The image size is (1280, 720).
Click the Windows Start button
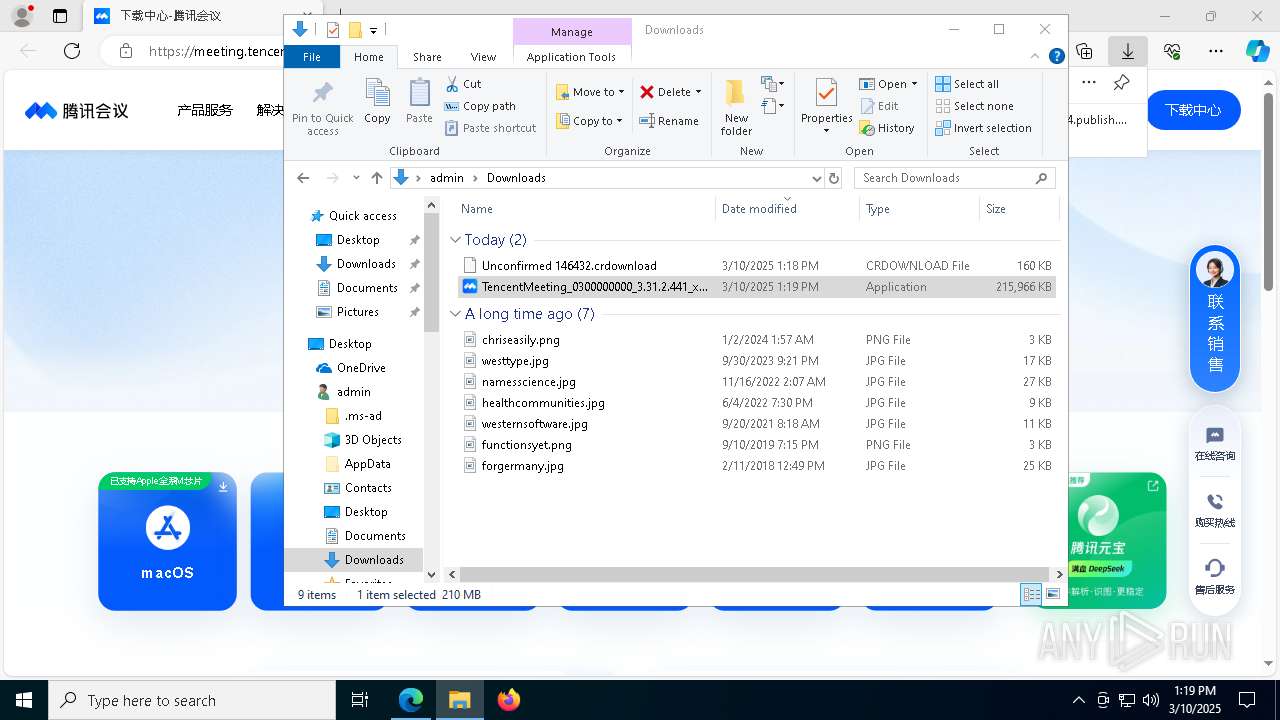pyautogui.click(x=24, y=700)
